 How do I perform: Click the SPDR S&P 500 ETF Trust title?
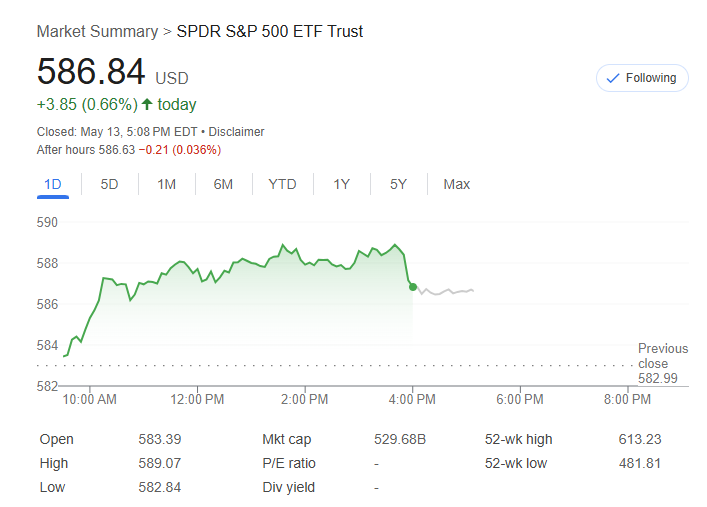point(270,32)
